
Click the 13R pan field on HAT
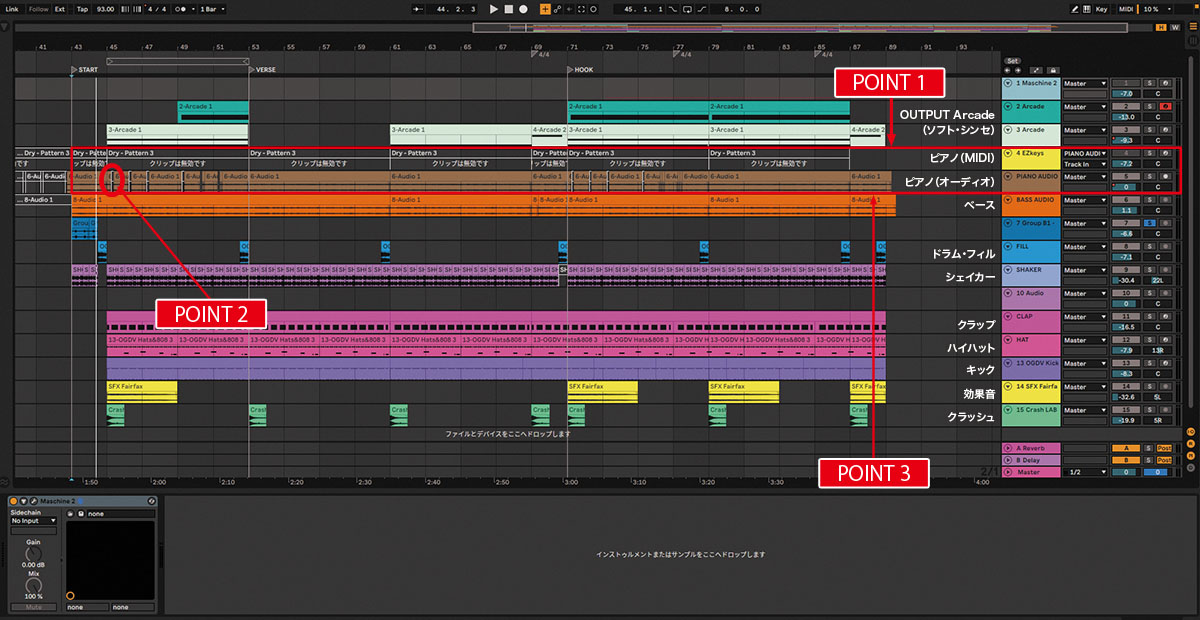pos(1158,352)
